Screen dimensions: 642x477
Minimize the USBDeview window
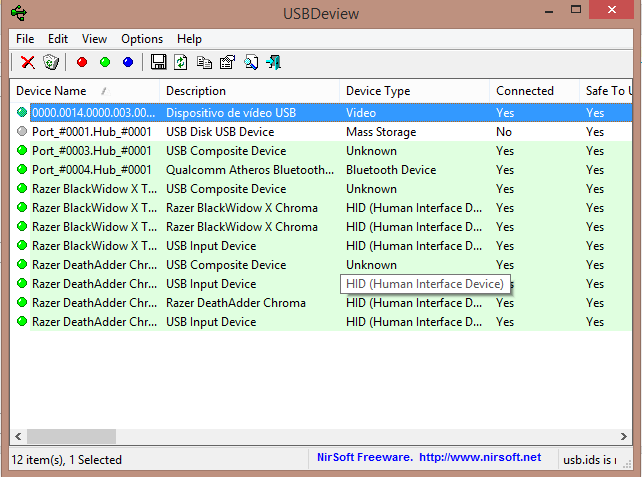[549, 10]
